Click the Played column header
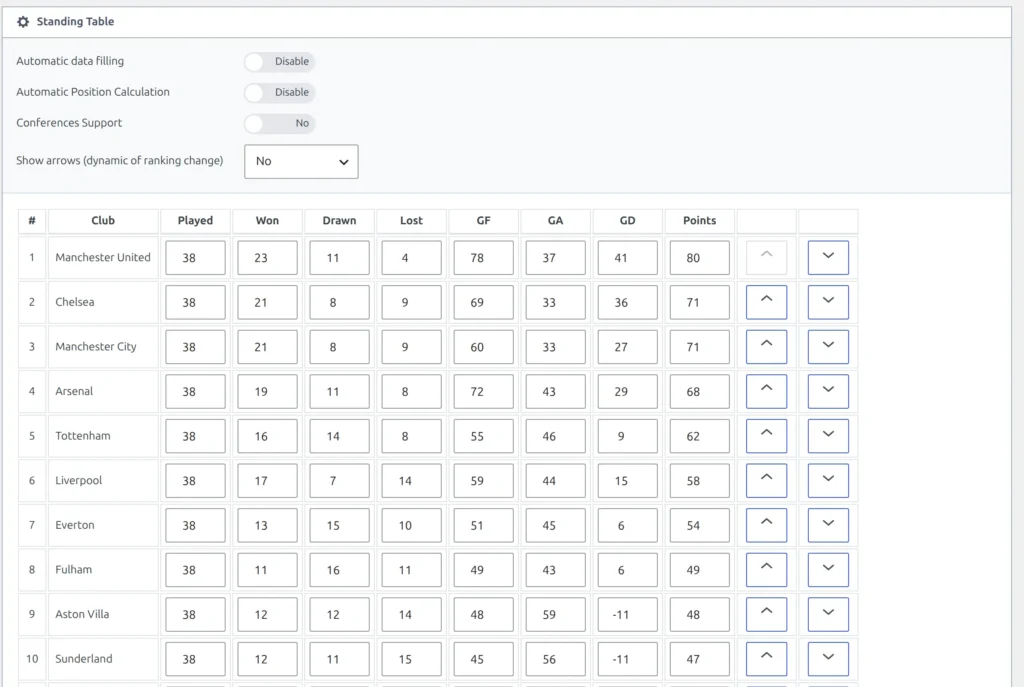The image size is (1024, 687). [x=195, y=221]
